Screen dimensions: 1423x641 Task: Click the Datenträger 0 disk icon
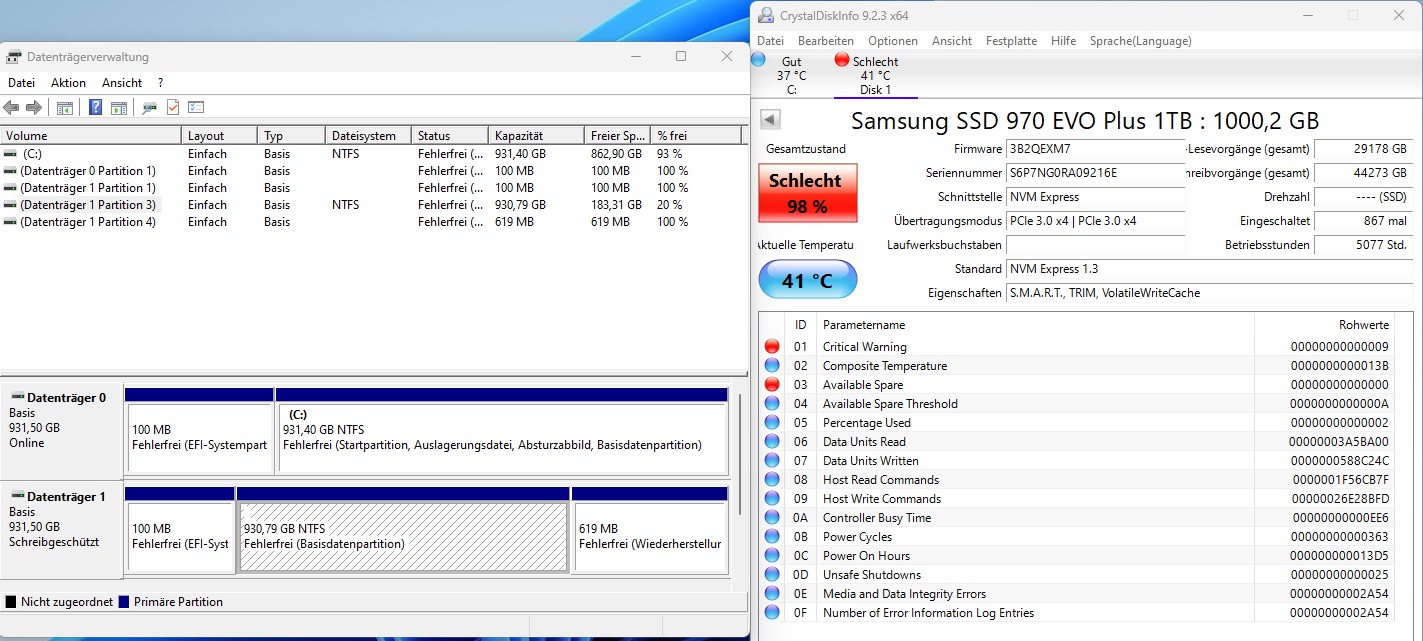click(x=17, y=397)
